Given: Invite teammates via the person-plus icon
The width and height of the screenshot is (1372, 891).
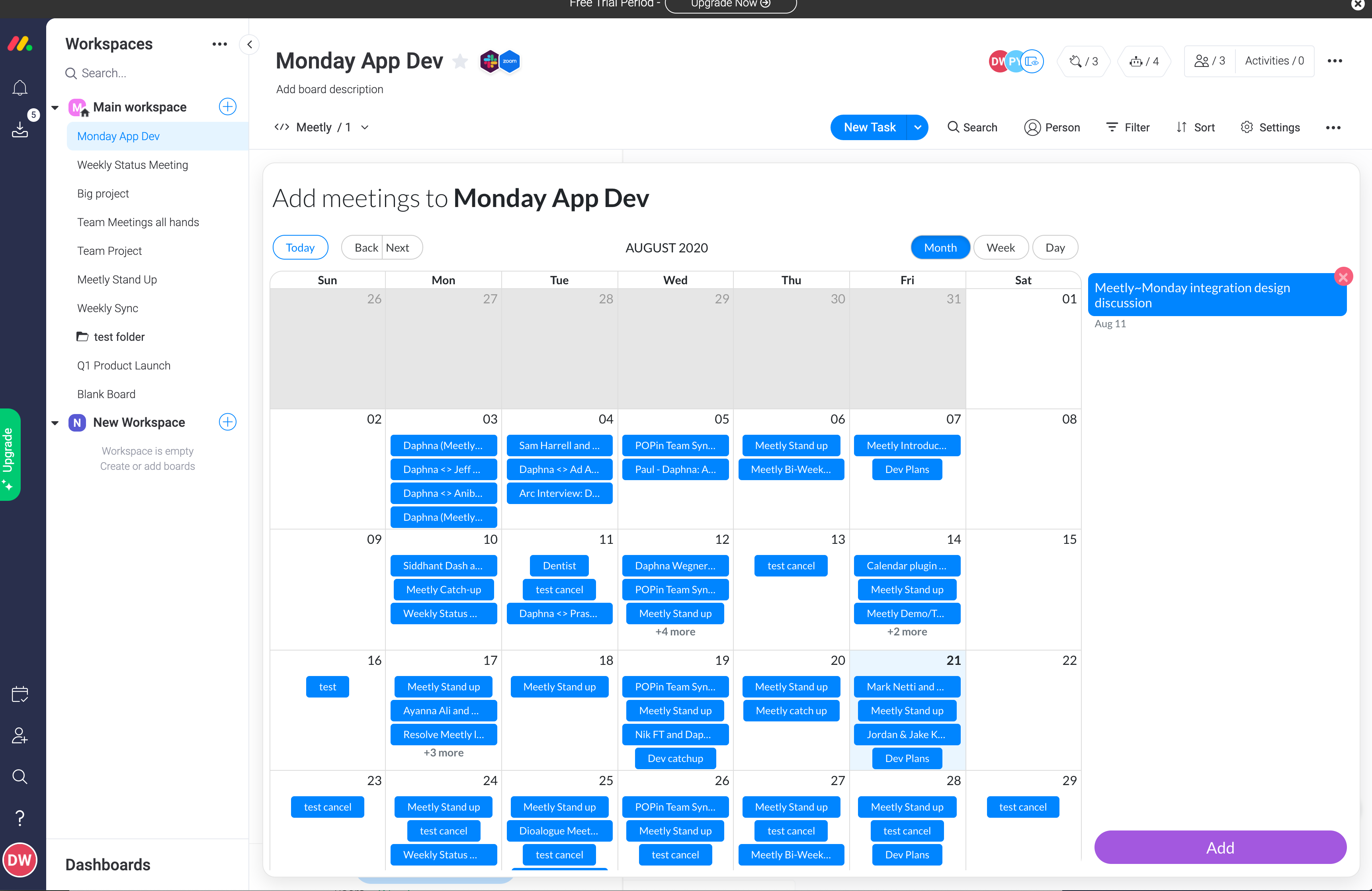Looking at the screenshot, I should 20,735.
